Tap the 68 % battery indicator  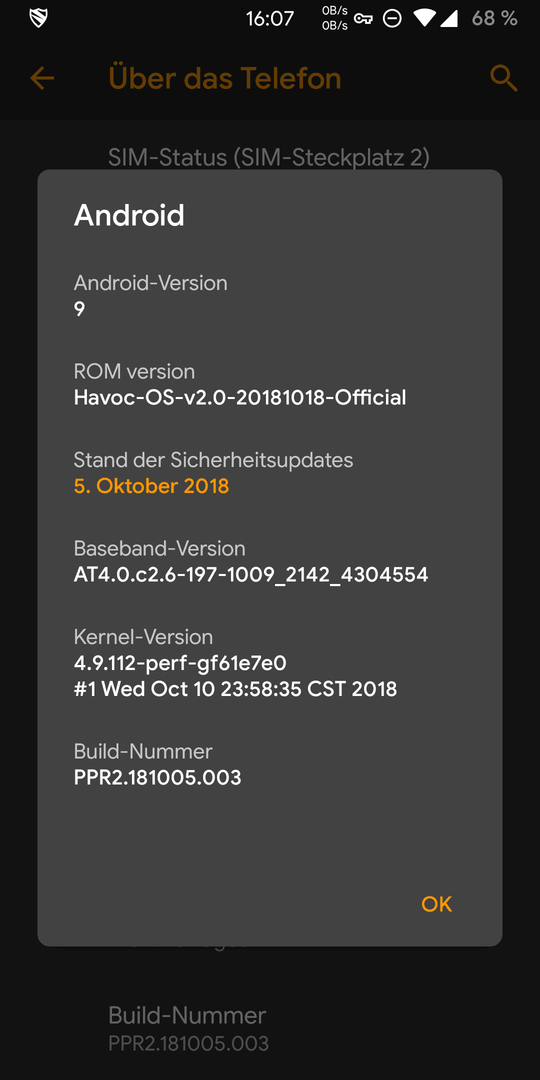tap(495, 19)
